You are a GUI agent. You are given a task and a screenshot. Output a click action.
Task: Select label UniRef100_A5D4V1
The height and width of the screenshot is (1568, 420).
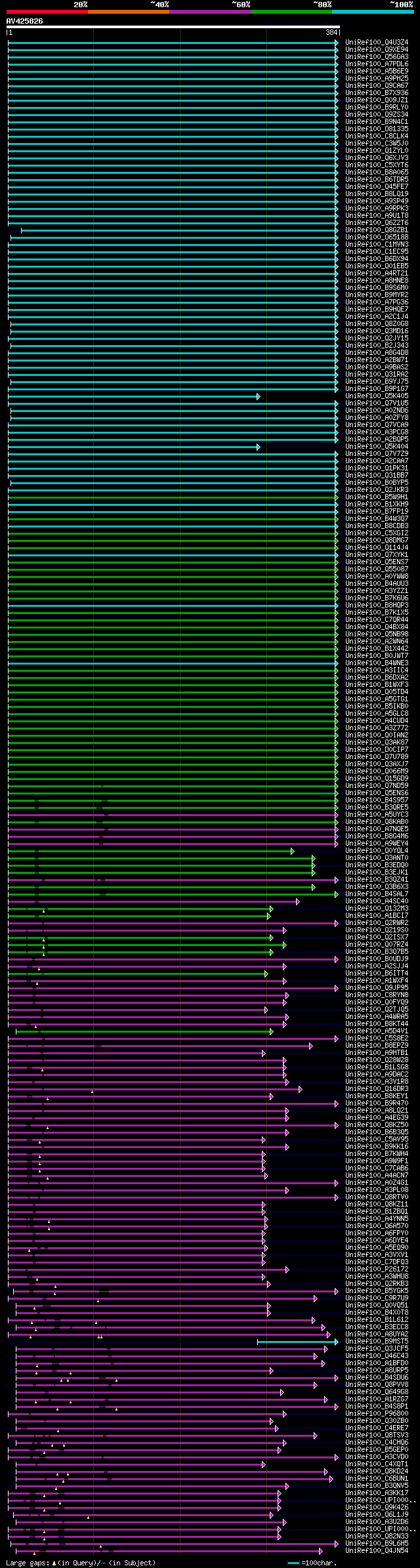point(377,1031)
